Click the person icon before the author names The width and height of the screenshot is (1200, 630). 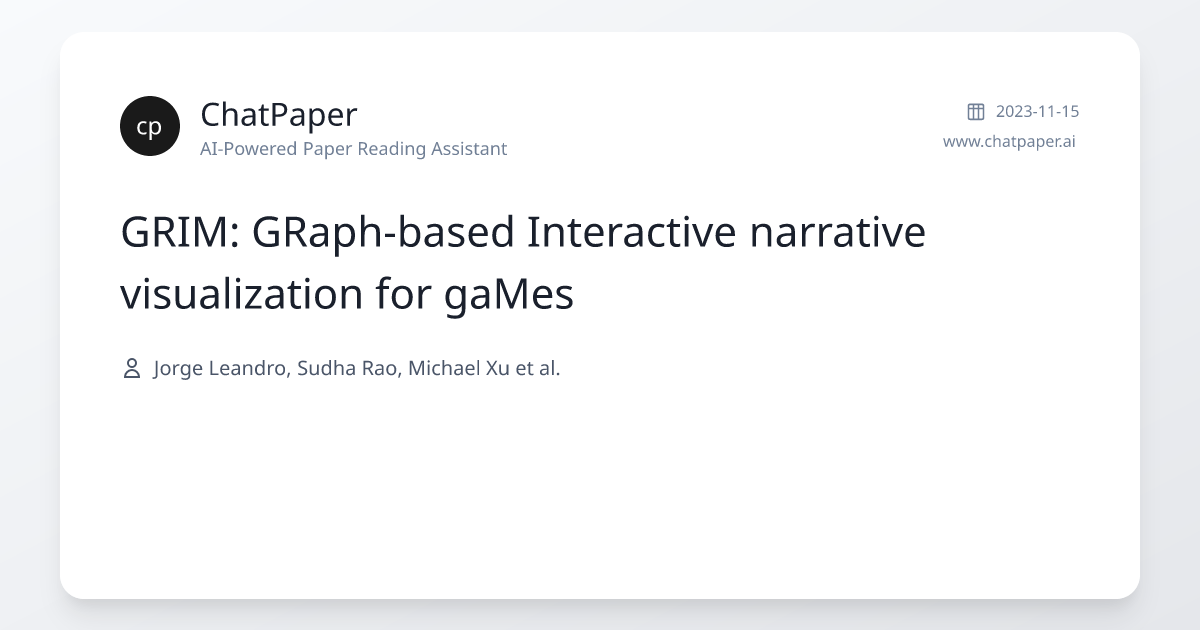(x=131, y=368)
